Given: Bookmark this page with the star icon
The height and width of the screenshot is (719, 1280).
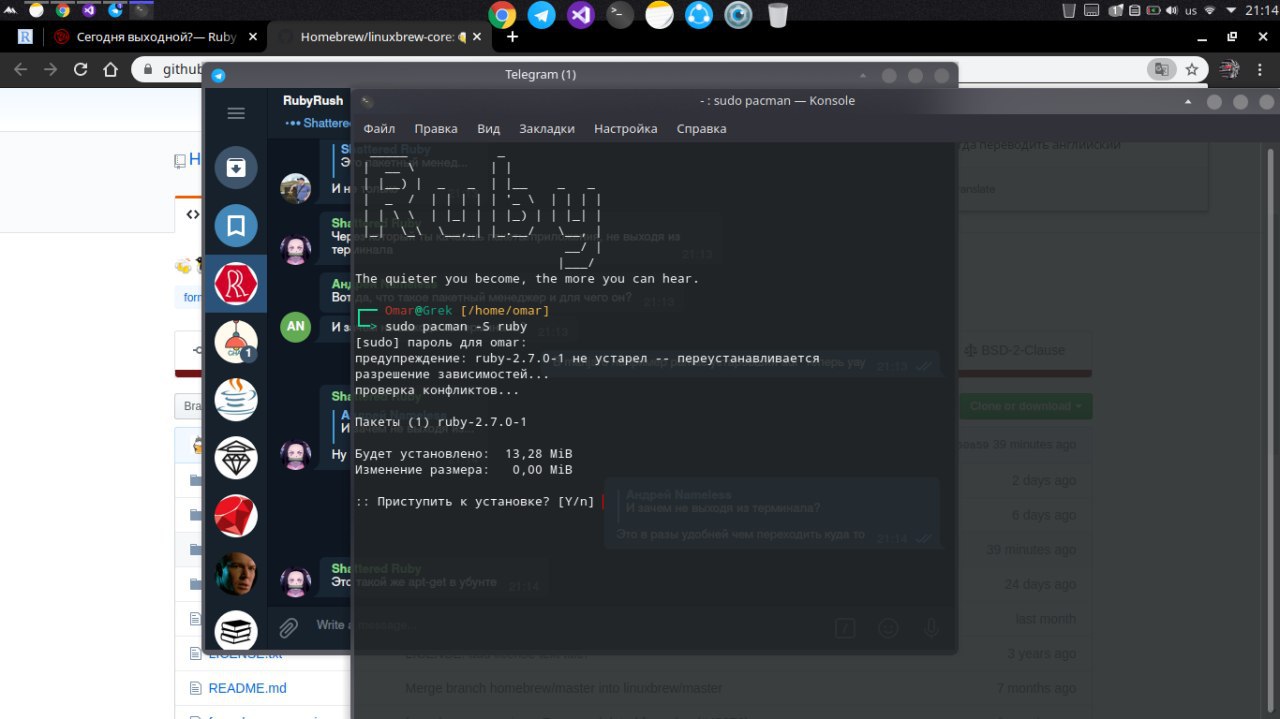Looking at the screenshot, I should 1192,70.
